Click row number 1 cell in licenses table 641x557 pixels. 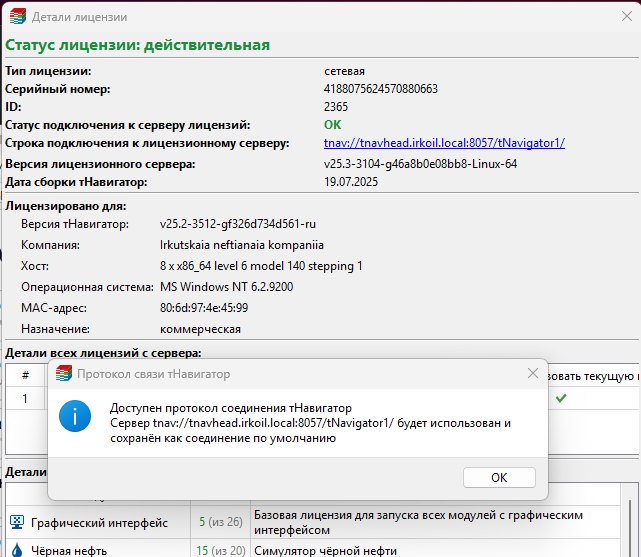[x=25, y=398]
